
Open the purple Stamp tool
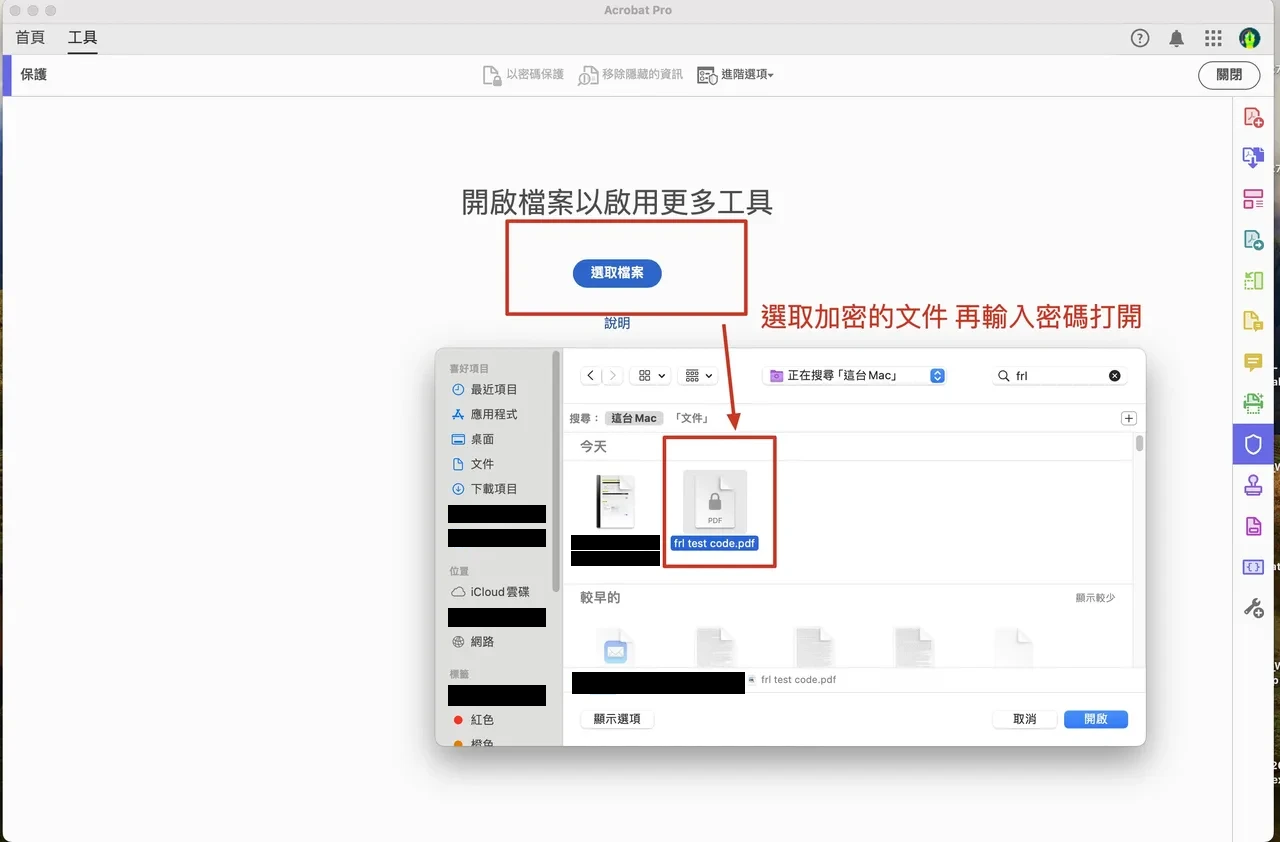(x=1253, y=485)
